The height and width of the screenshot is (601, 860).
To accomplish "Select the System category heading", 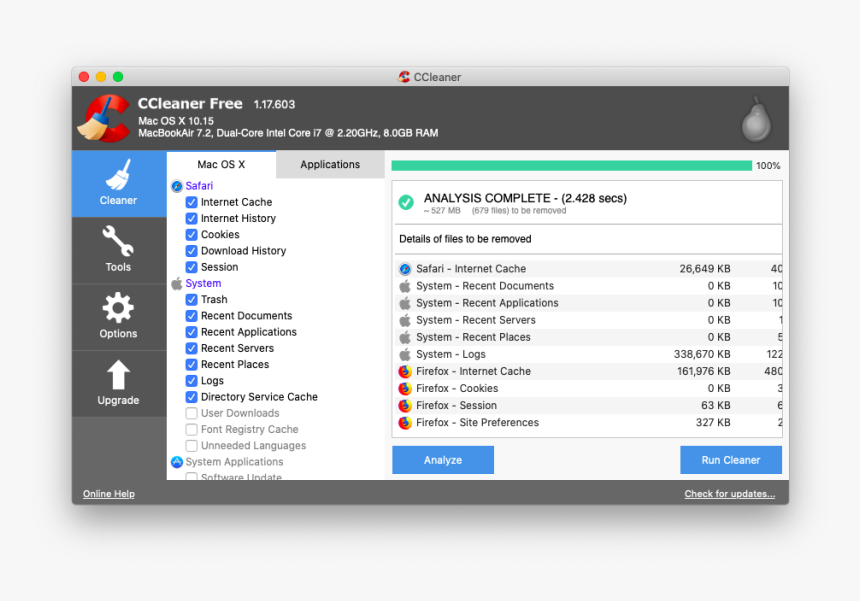I will coord(203,284).
